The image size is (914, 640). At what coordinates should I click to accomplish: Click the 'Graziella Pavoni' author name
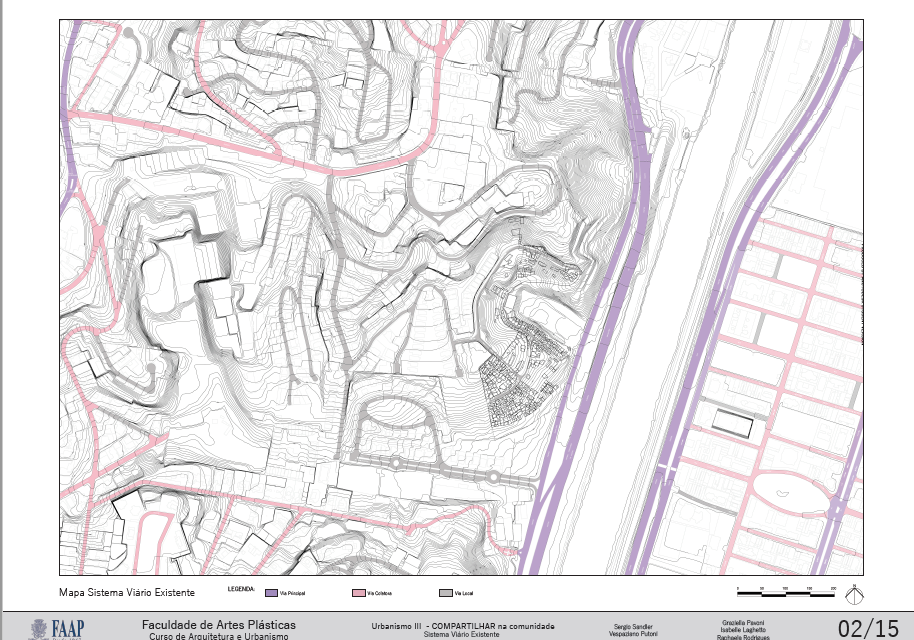point(742,622)
